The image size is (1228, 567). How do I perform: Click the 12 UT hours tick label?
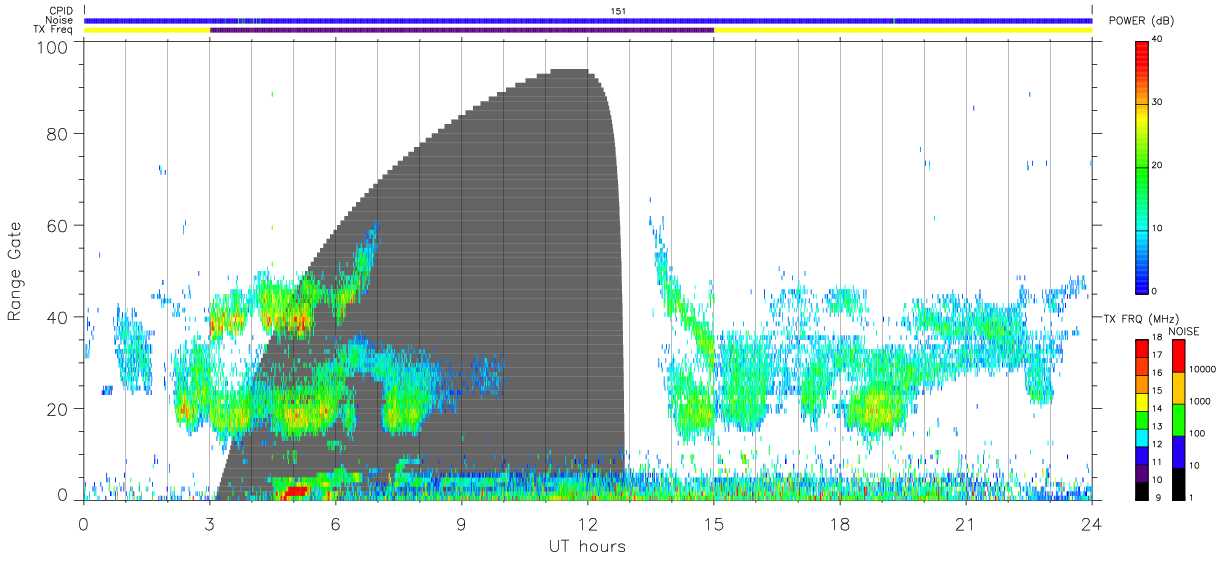(x=588, y=524)
